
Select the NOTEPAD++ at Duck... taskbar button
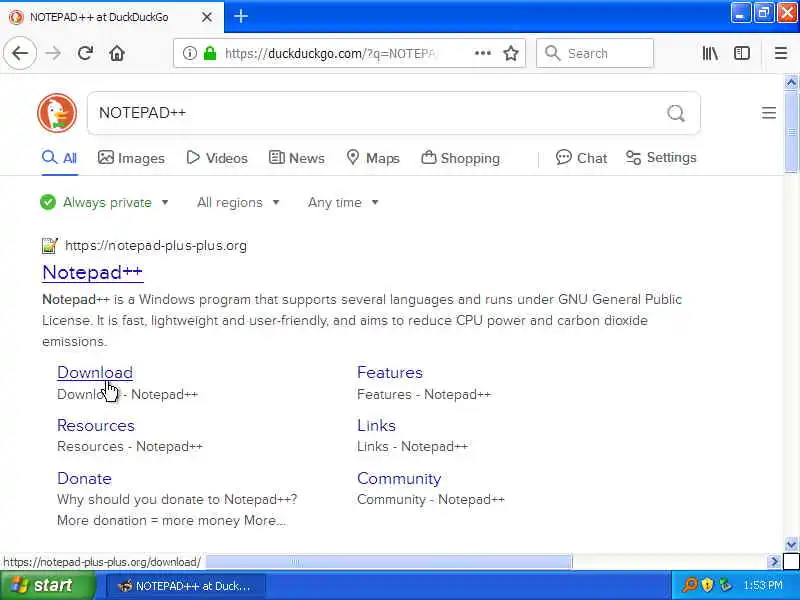[186, 586]
